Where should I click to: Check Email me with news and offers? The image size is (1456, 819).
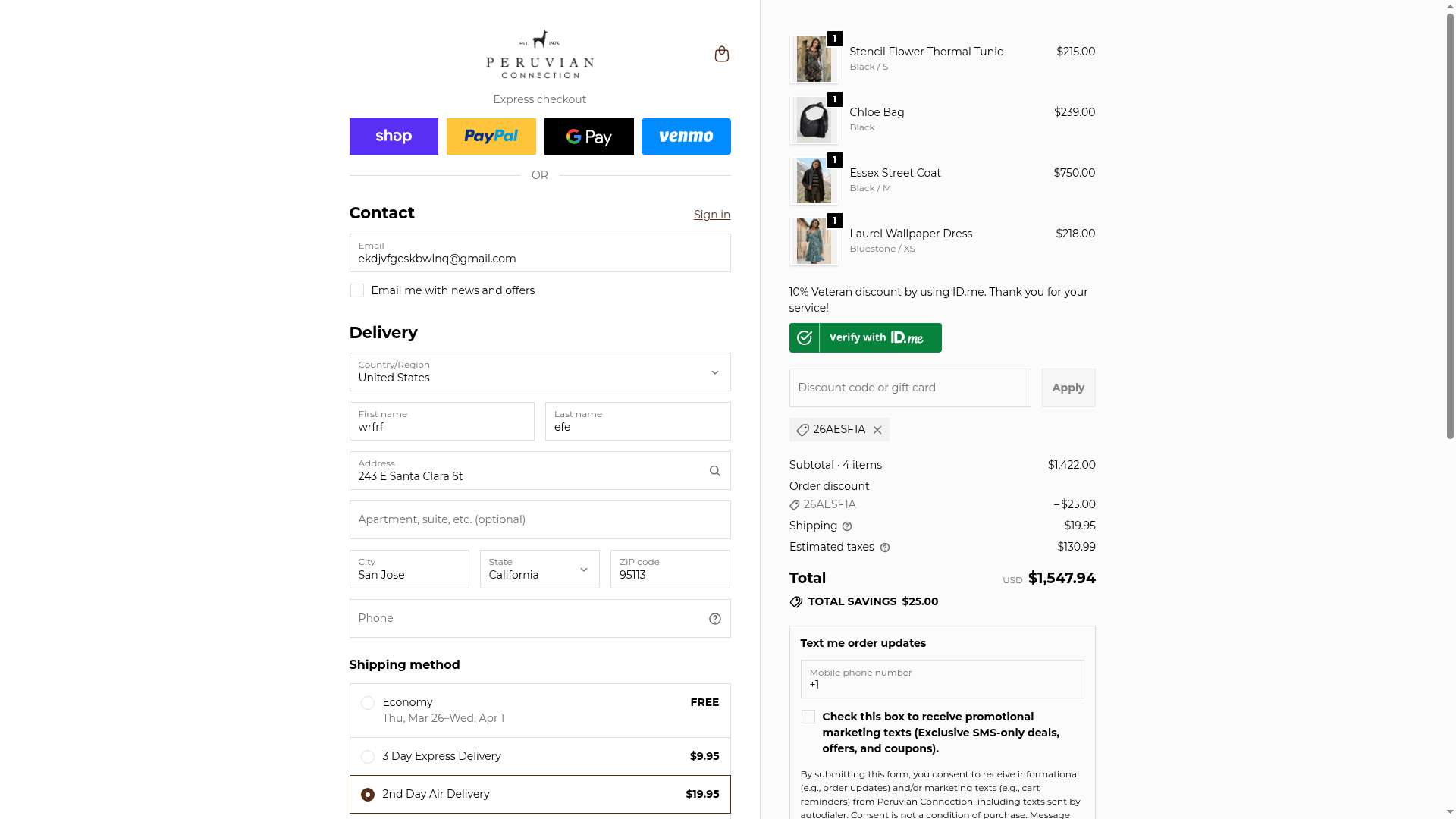coord(357,290)
